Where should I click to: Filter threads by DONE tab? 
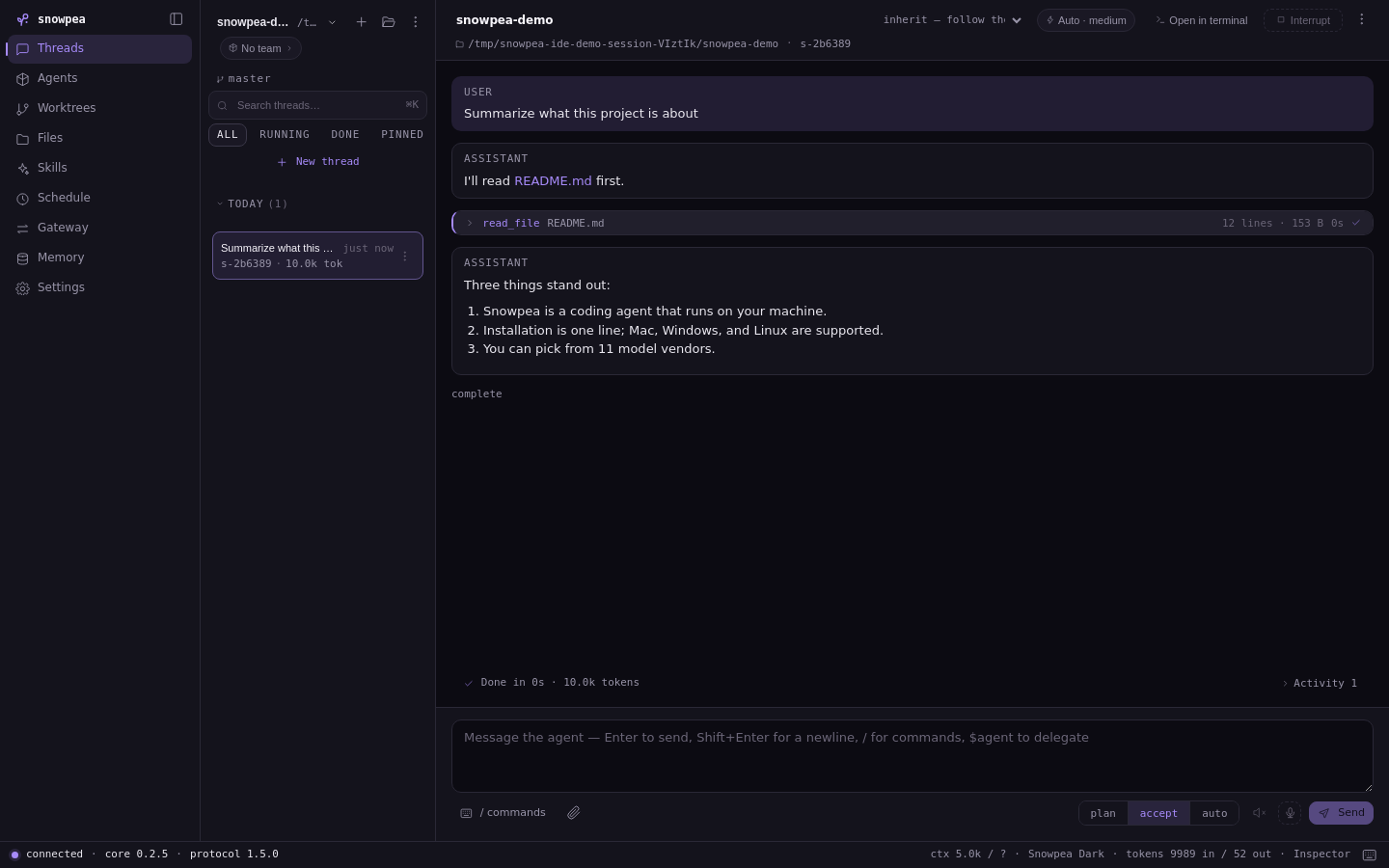pyautogui.click(x=345, y=135)
